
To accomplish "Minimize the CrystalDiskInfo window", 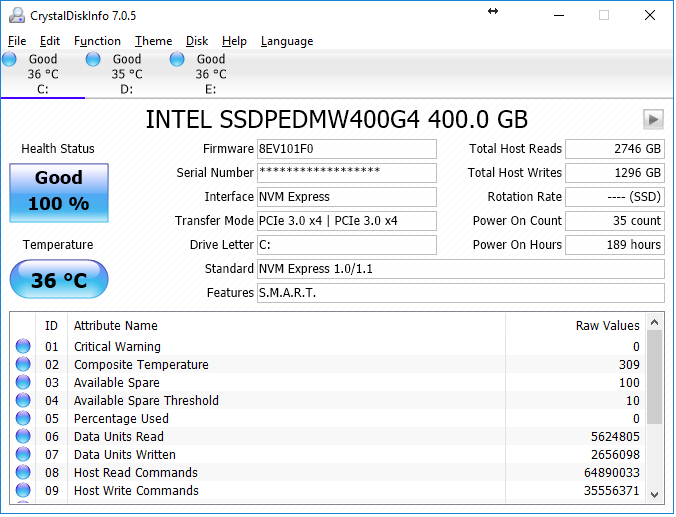I will coord(559,16).
